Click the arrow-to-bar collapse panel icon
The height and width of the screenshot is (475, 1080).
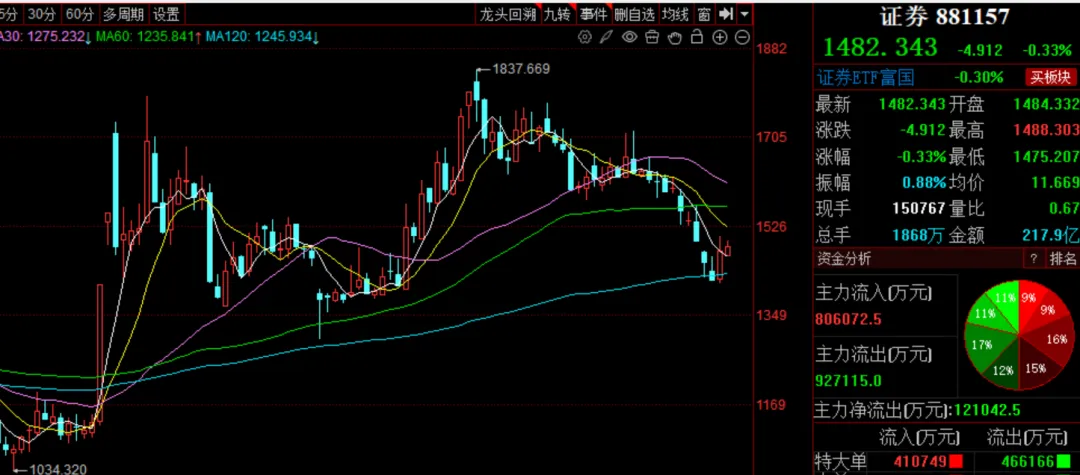[x=725, y=14]
